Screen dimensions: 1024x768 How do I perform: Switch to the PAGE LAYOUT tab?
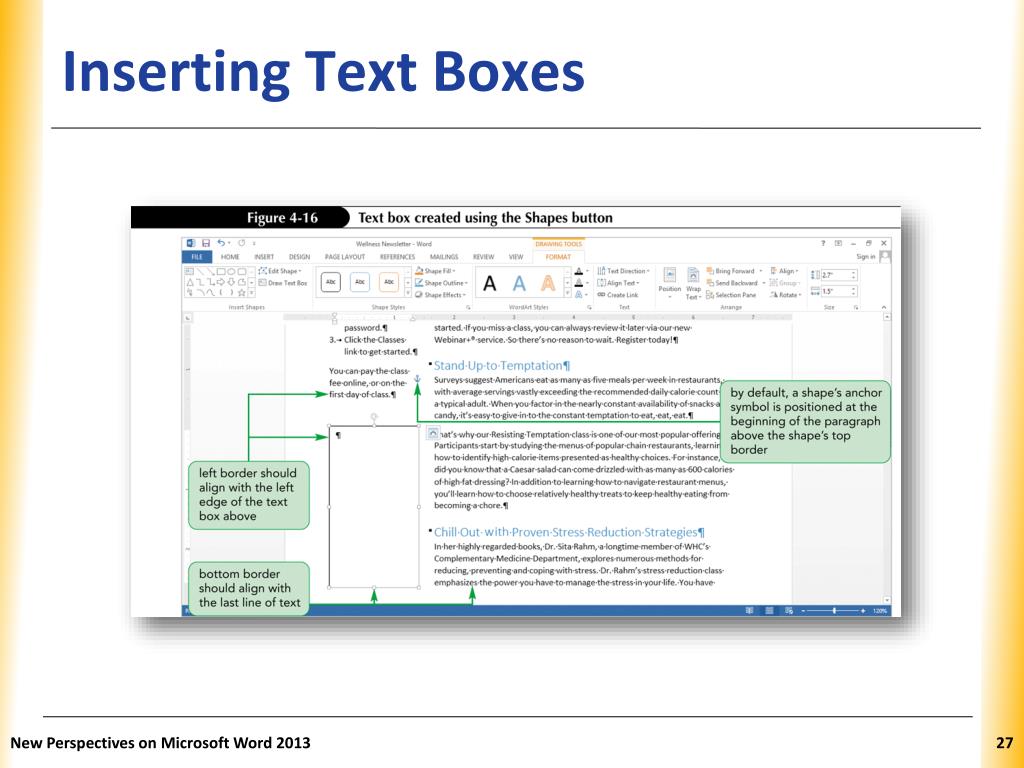point(345,257)
